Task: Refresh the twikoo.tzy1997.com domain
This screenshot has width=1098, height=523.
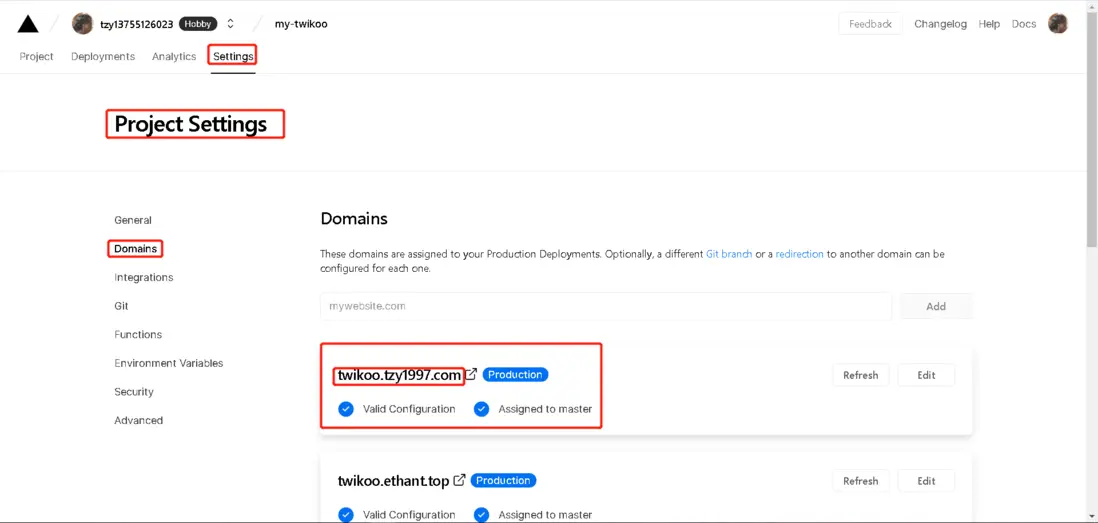Action: pyautogui.click(x=861, y=375)
